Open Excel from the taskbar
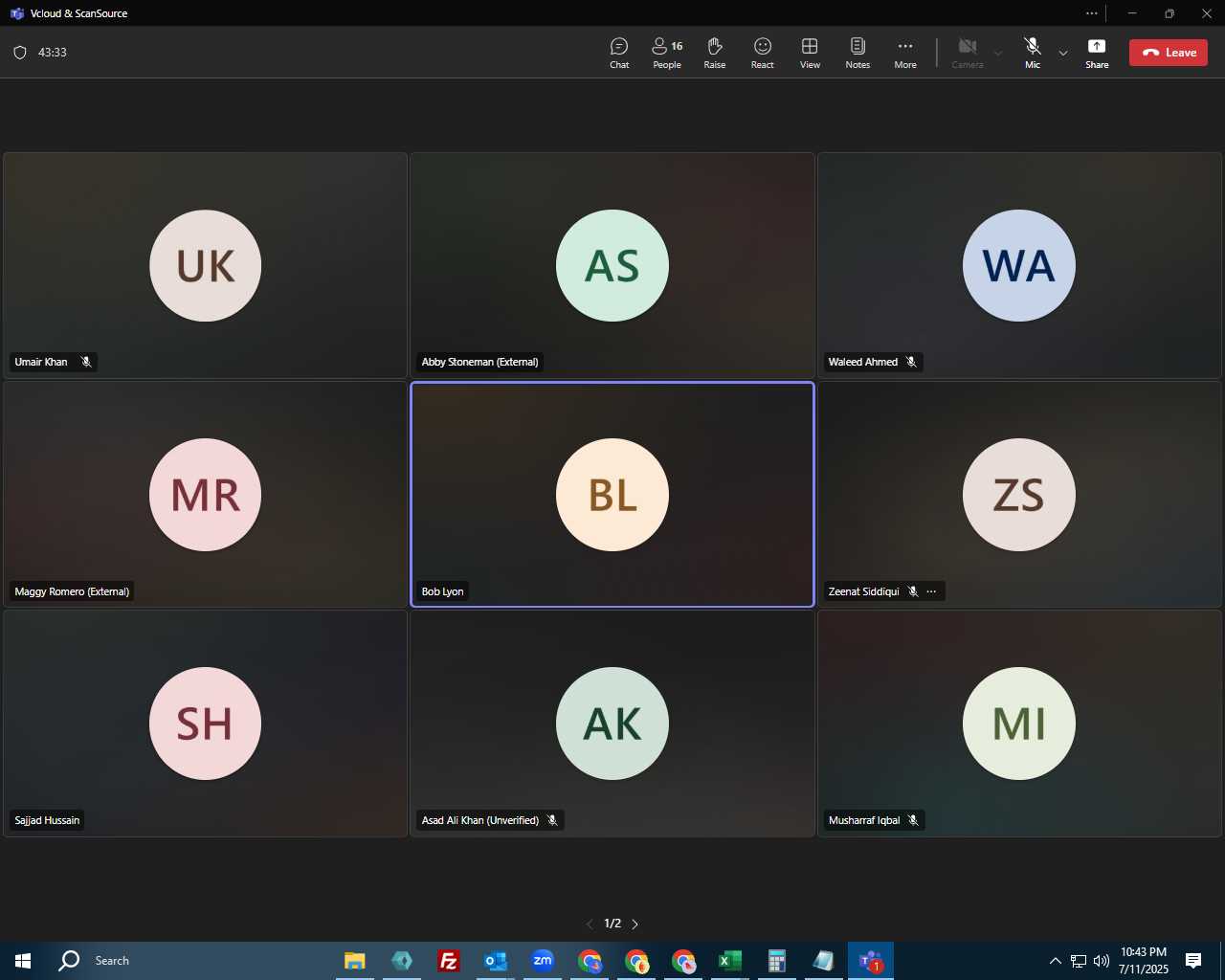Image resolution: width=1225 pixels, height=980 pixels. (x=730, y=961)
